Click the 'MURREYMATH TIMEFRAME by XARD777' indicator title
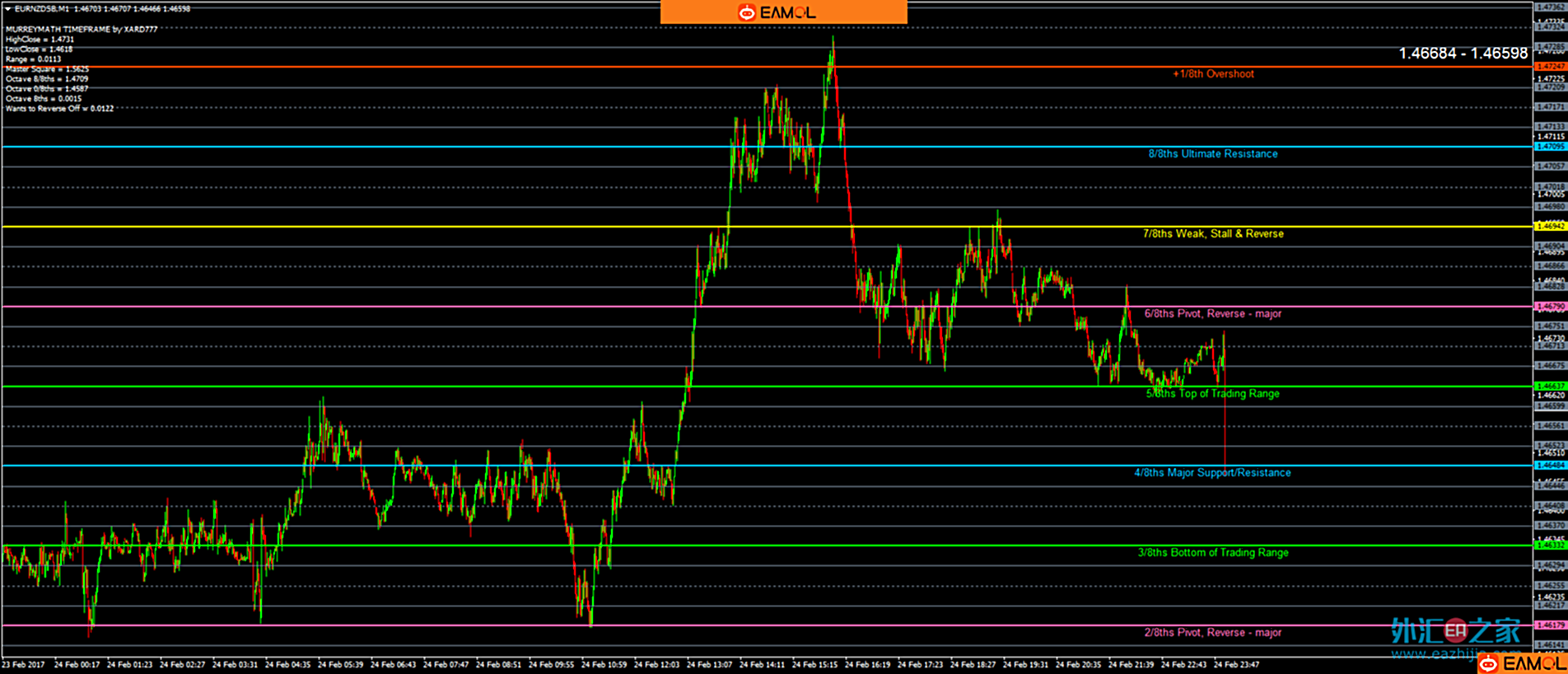Image resolution: width=1568 pixels, height=674 pixels. point(82,29)
